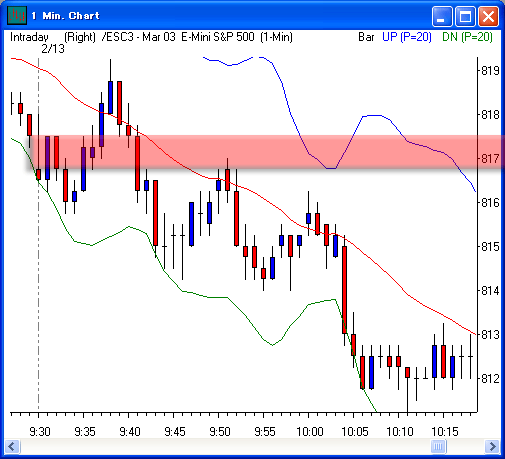Click the right scroll arrow of the chart scrollbar
Image resolution: width=505 pixels, height=459 pixels.
click(492, 446)
